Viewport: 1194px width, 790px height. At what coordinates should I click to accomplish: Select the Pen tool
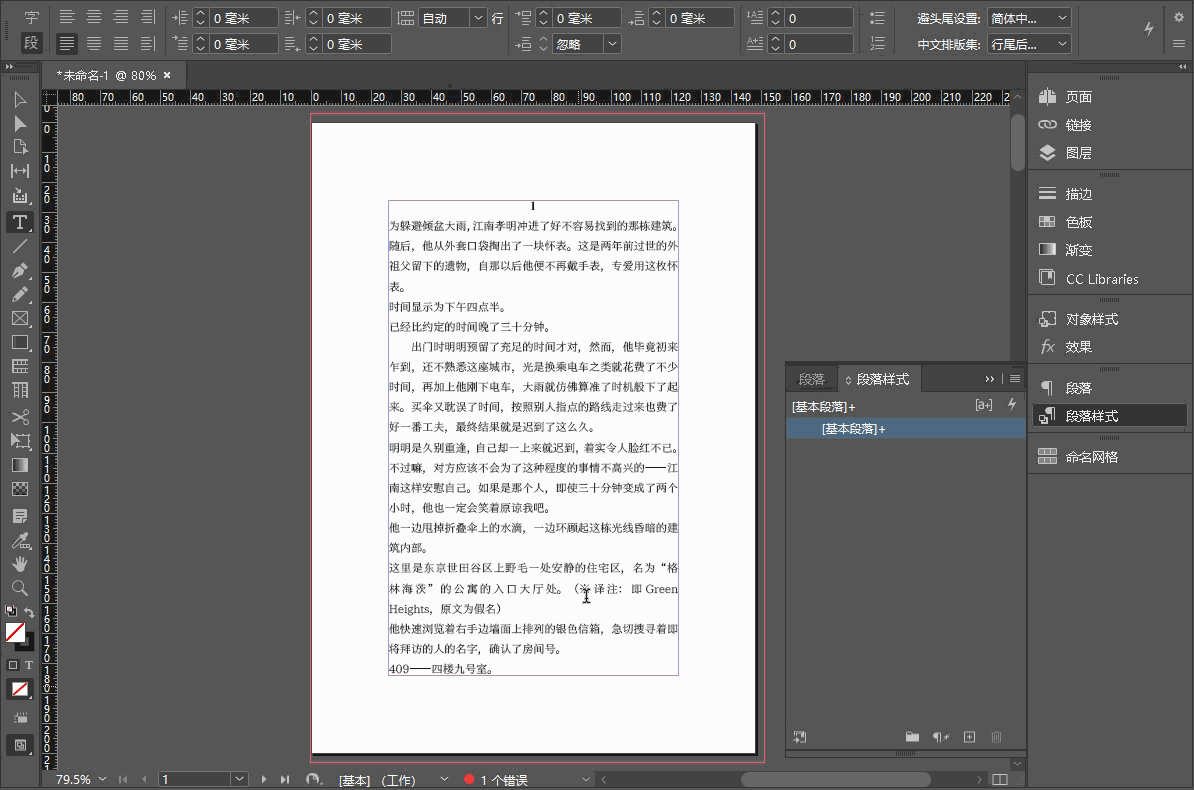pos(20,270)
